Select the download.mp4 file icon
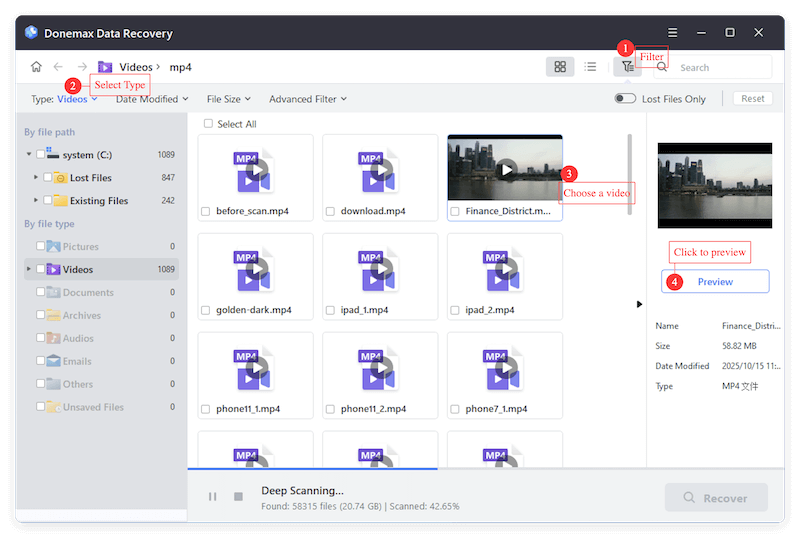 (378, 172)
